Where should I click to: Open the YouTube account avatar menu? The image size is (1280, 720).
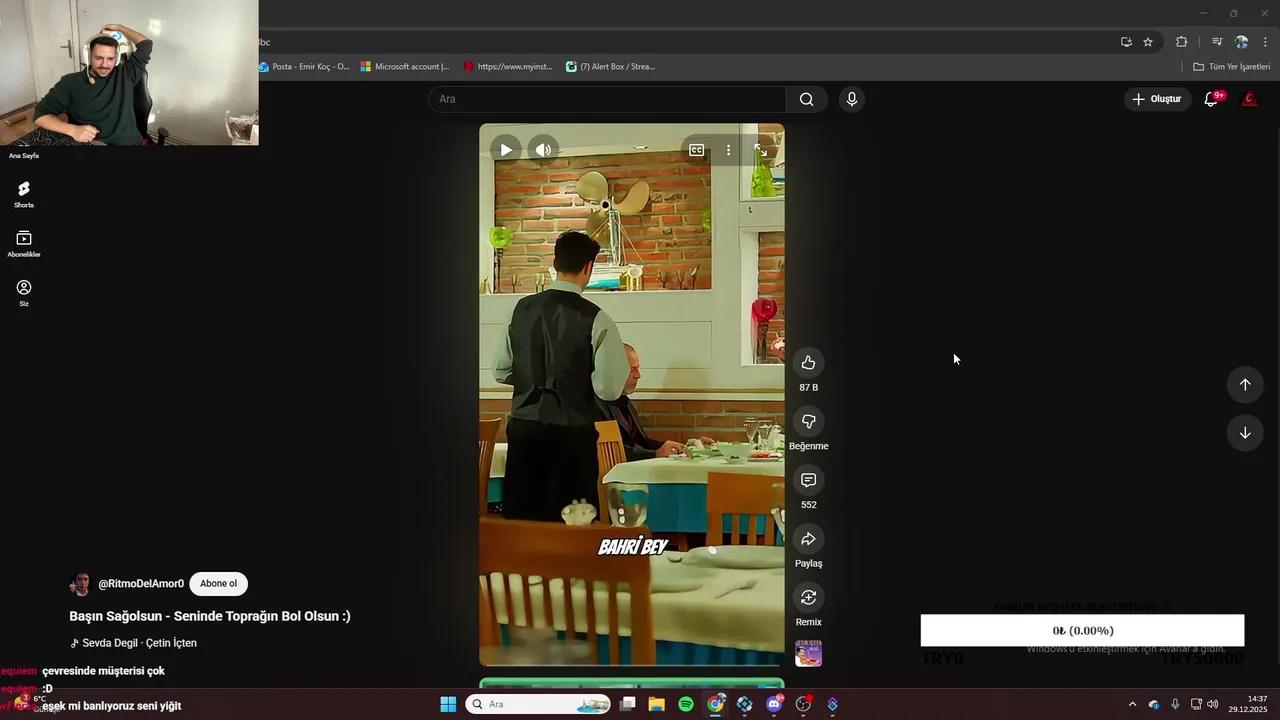(1249, 99)
